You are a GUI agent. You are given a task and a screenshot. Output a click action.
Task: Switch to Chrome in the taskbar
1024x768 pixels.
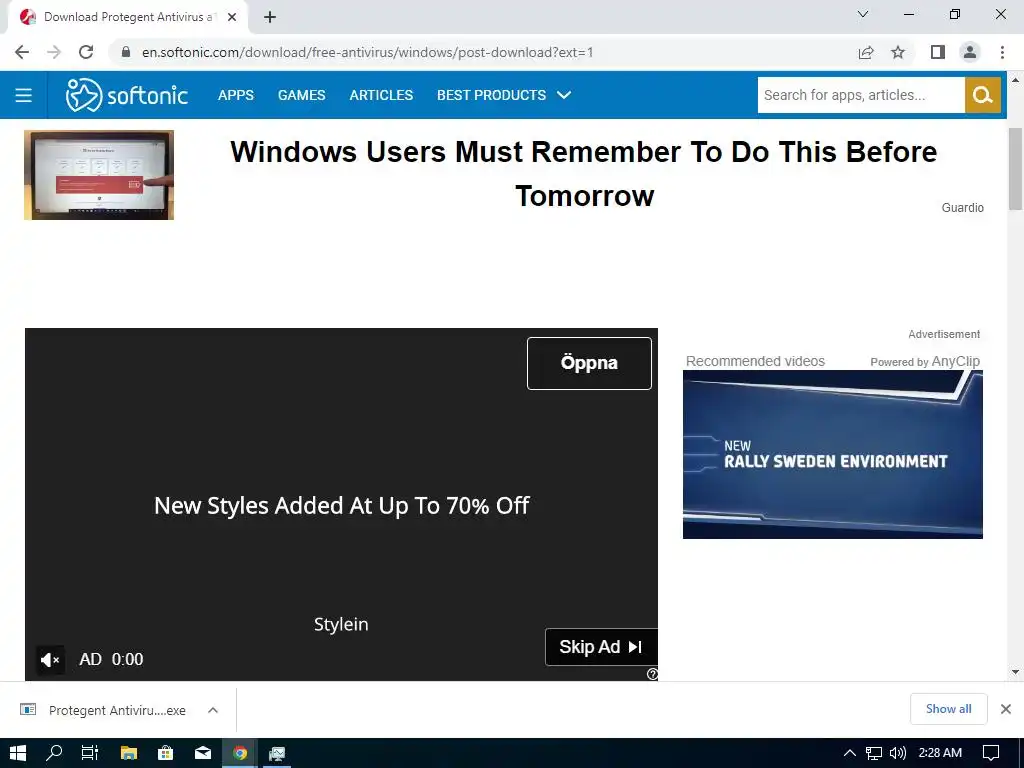pyautogui.click(x=240, y=753)
